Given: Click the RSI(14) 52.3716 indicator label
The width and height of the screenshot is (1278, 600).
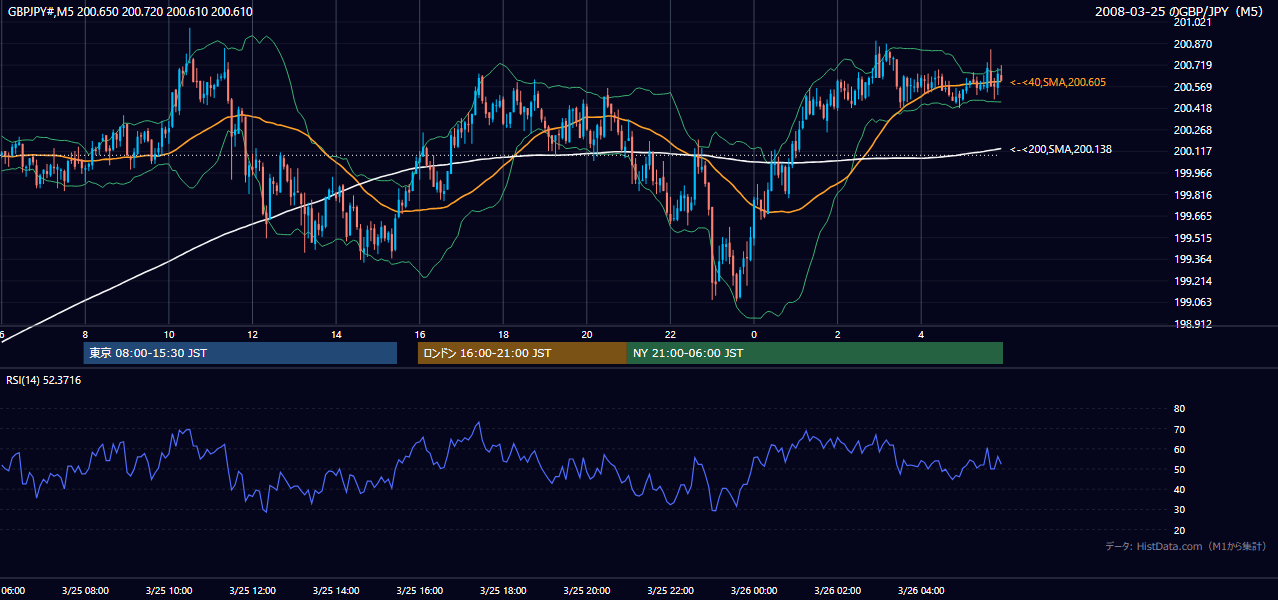Looking at the screenshot, I should coord(44,380).
